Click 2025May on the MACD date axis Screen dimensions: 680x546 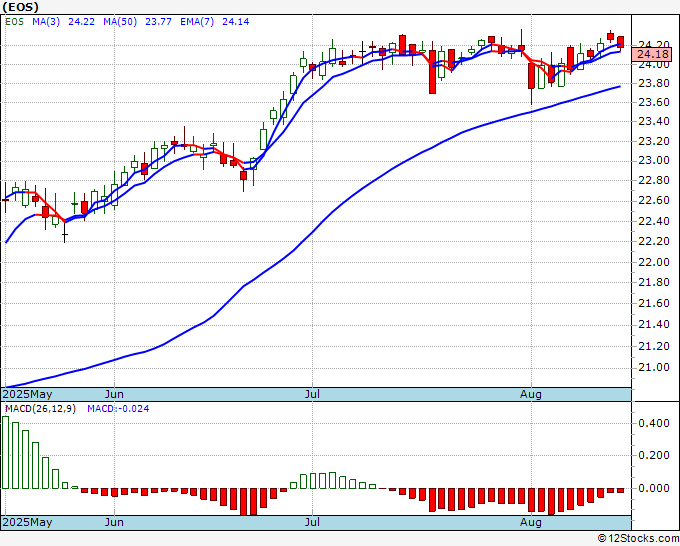(28, 522)
